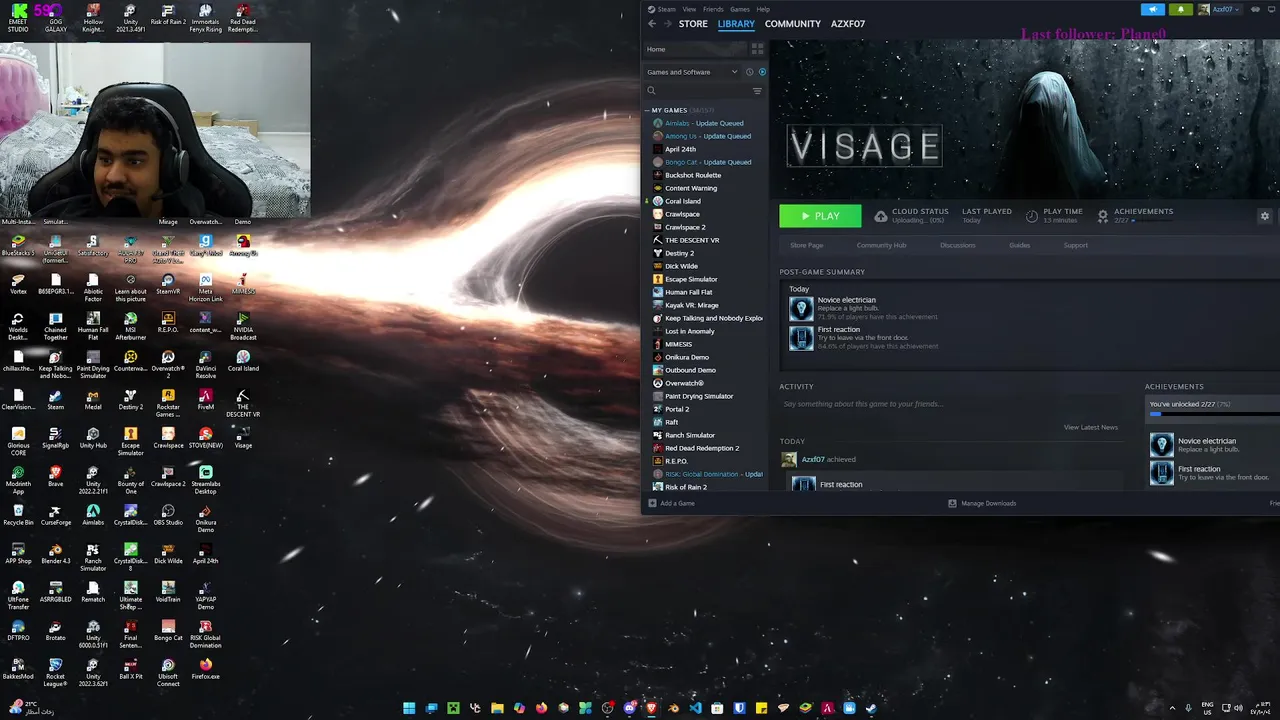The image size is (1280, 720).
Task: Open the AZXF07 profile tab
Action: [x=848, y=24]
